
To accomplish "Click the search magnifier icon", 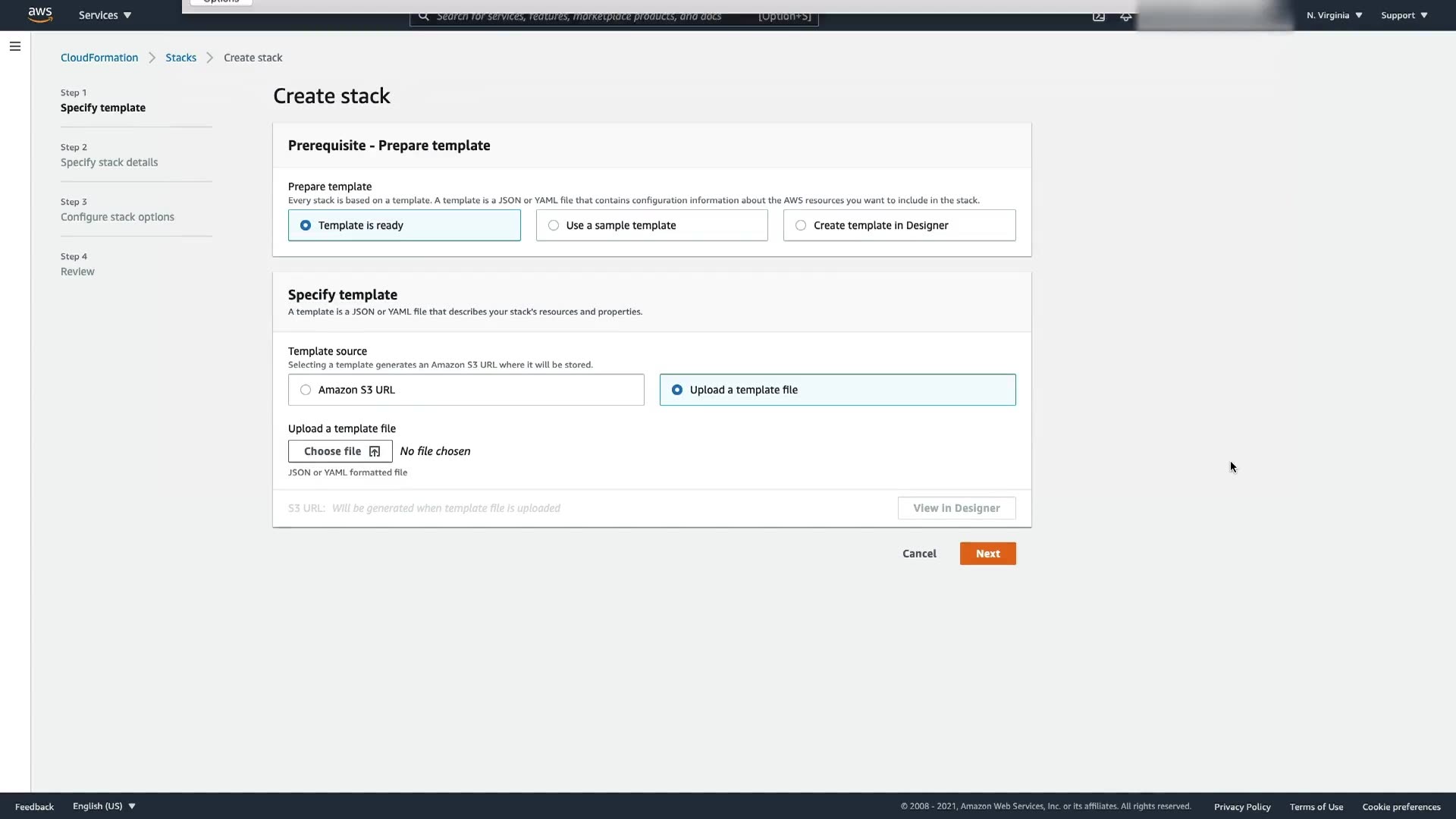I will [424, 16].
